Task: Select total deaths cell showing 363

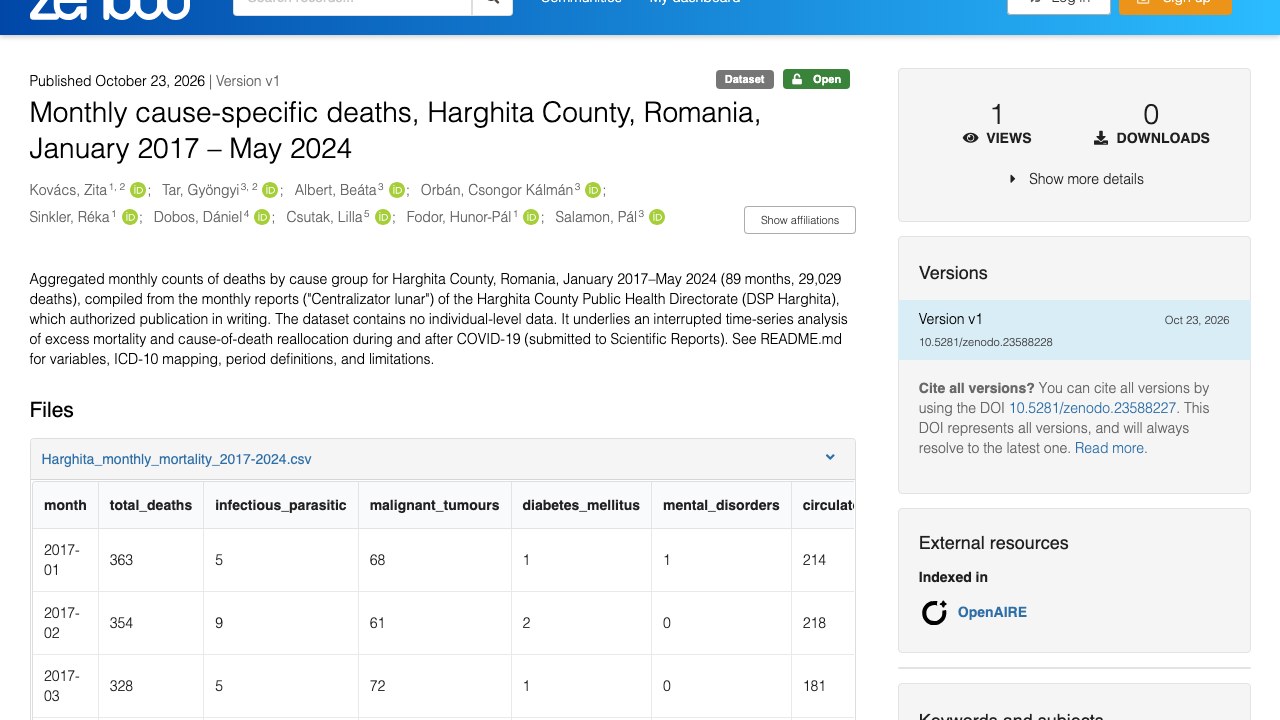Action: (151, 560)
